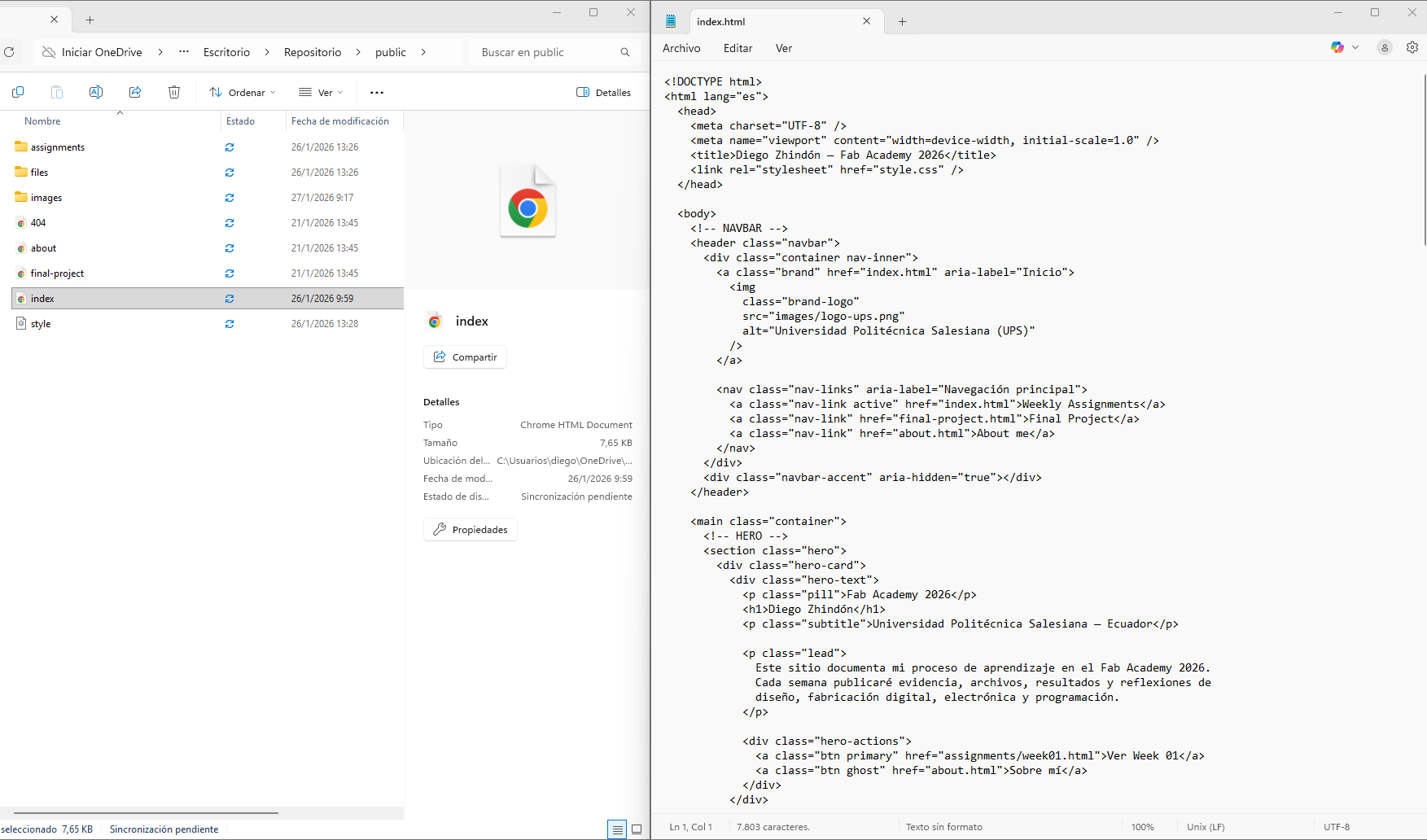The height and width of the screenshot is (840, 1427).
Task: Open the Ordenar dropdown
Action: (241, 92)
